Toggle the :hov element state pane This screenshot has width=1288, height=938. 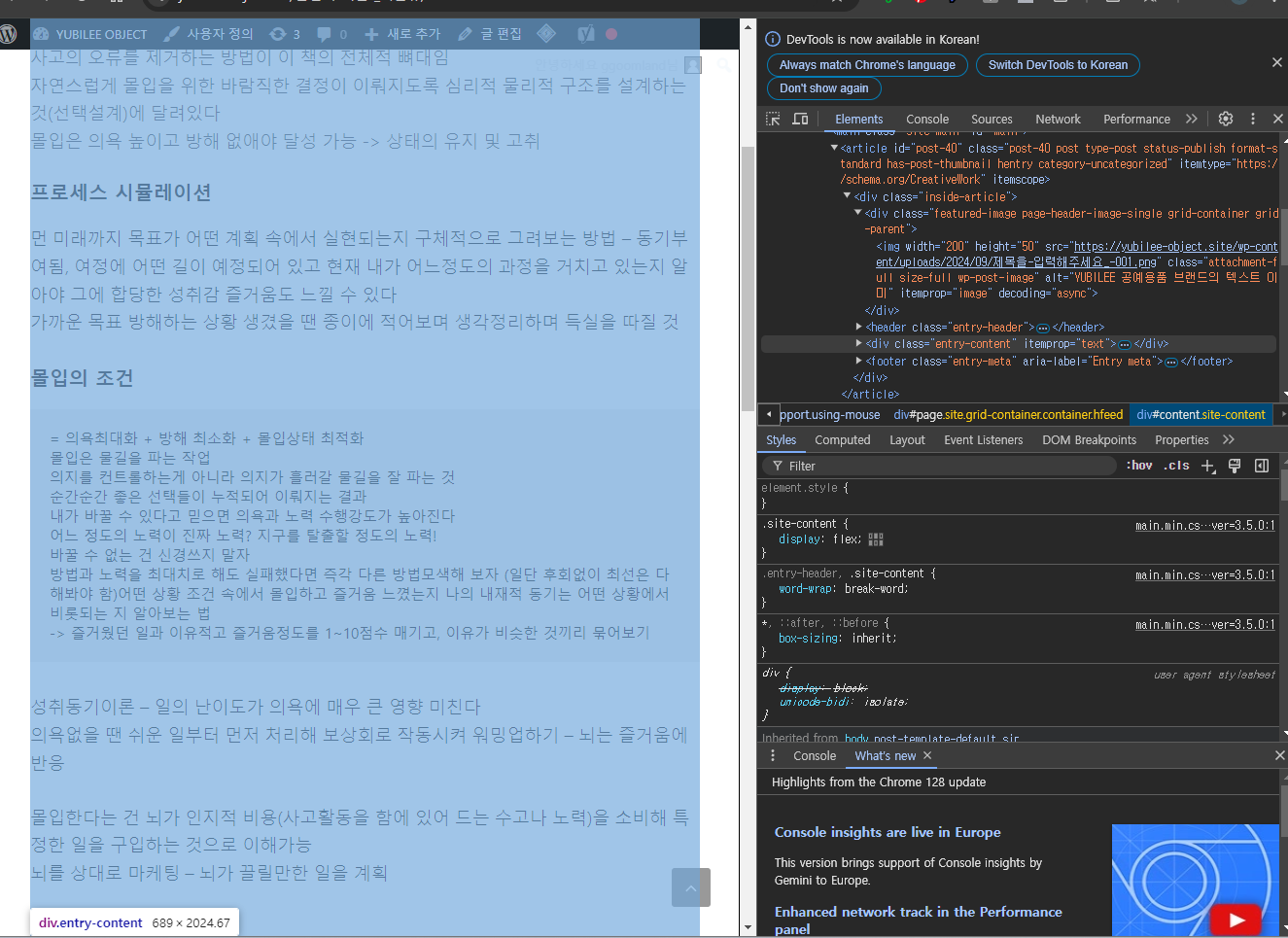coord(1139,466)
